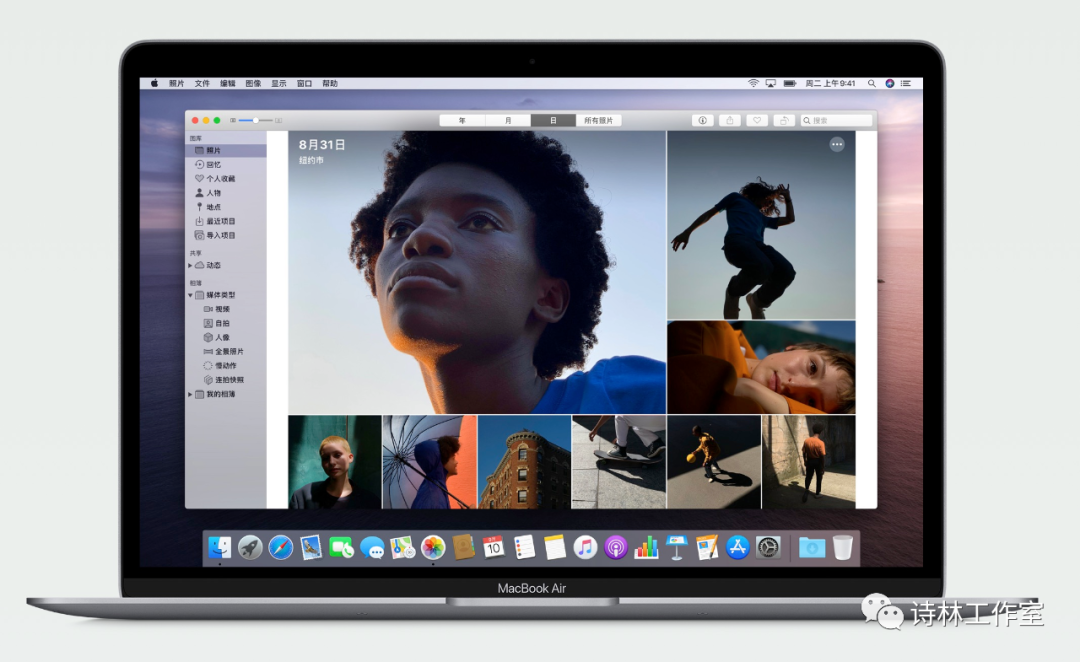Open the 帮助 (Help) menu
The height and width of the screenshot is (662, 1080).
point(330,83)
